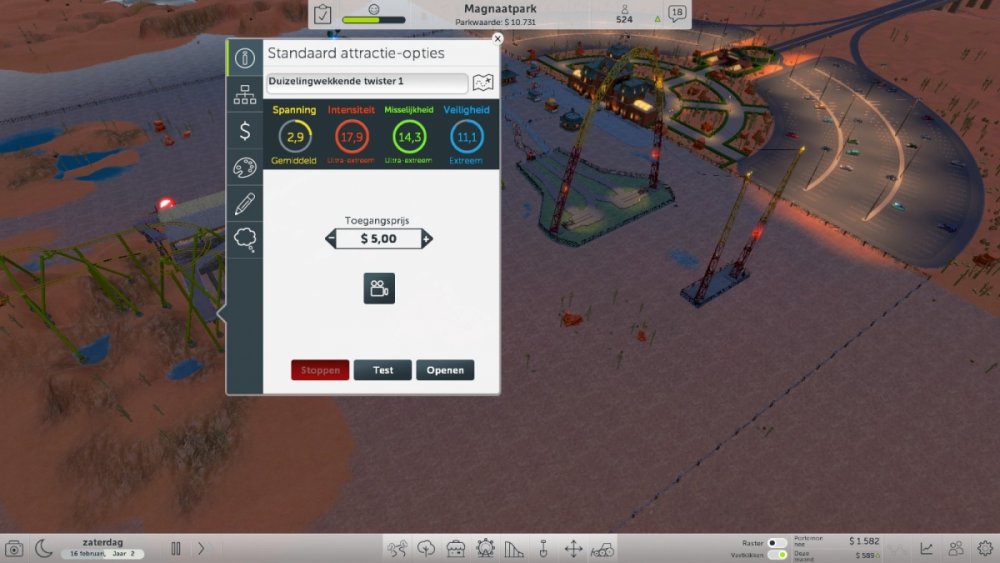Open the roller coaster builder tool
Screen dimensions: 1000x563
pyautogui.click(x=514, y=548)
